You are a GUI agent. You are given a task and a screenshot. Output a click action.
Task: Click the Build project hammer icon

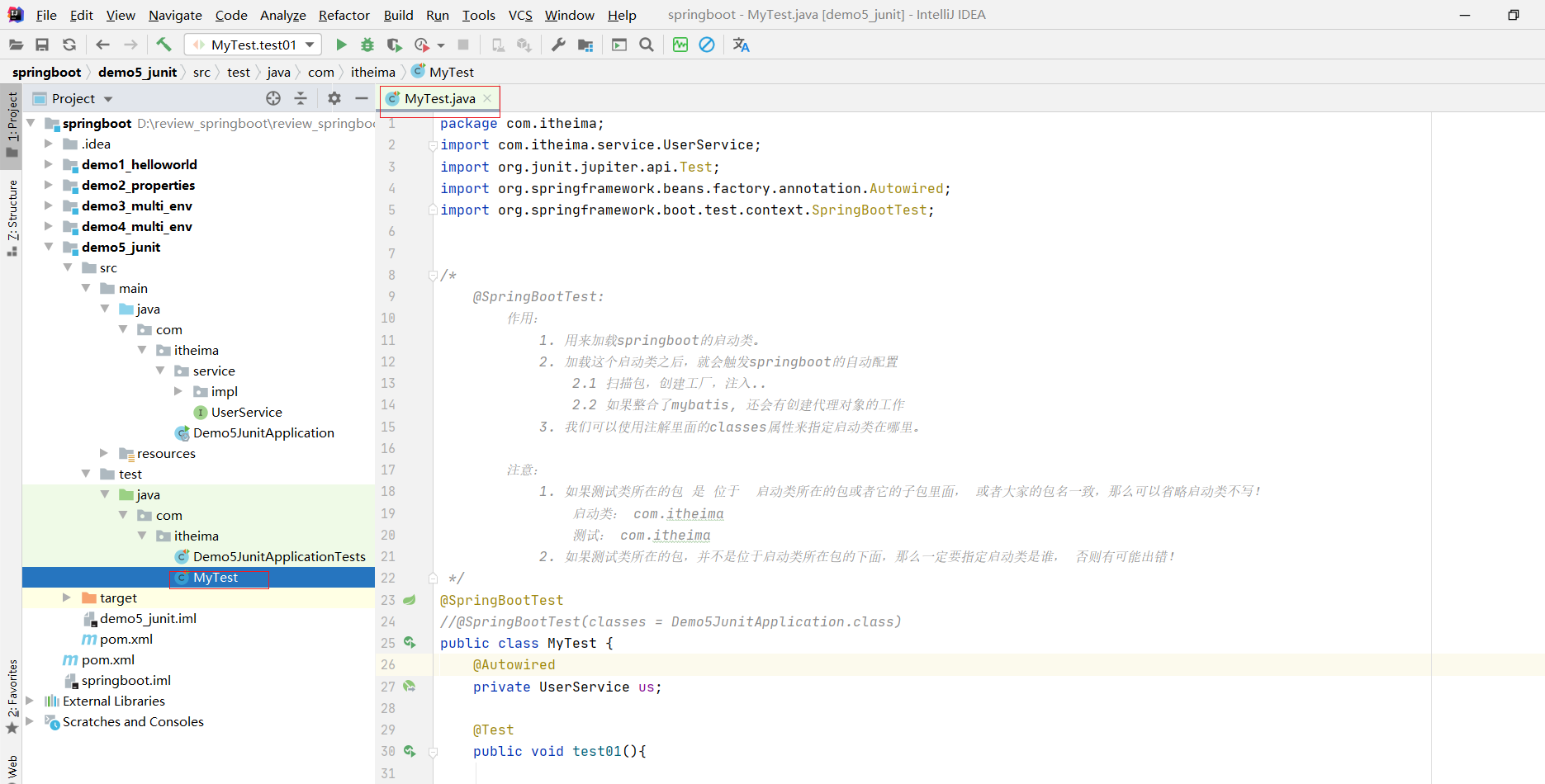(x=164, y=45)
